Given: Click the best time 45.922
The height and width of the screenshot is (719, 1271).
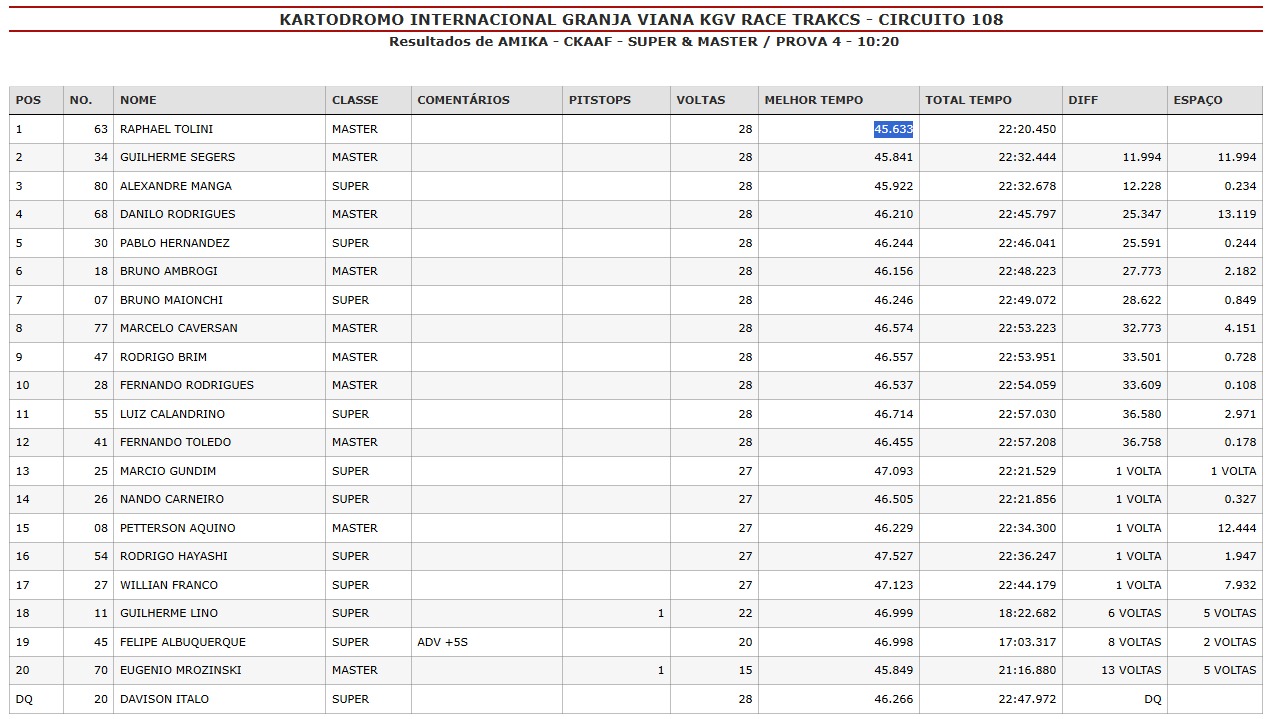Looking at the screenshot, I should [x=893, y=186].
